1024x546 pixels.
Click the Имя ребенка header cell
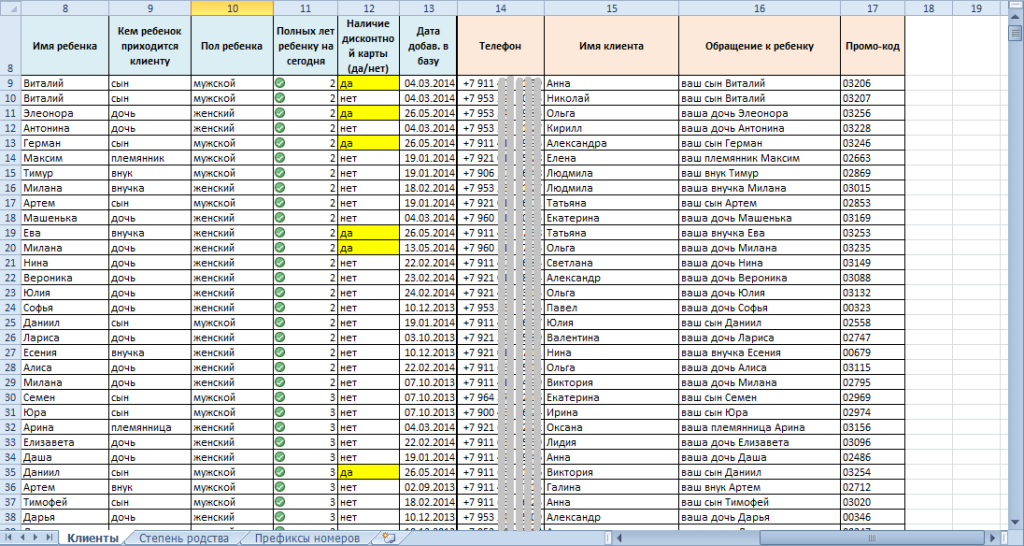(65, 46)
